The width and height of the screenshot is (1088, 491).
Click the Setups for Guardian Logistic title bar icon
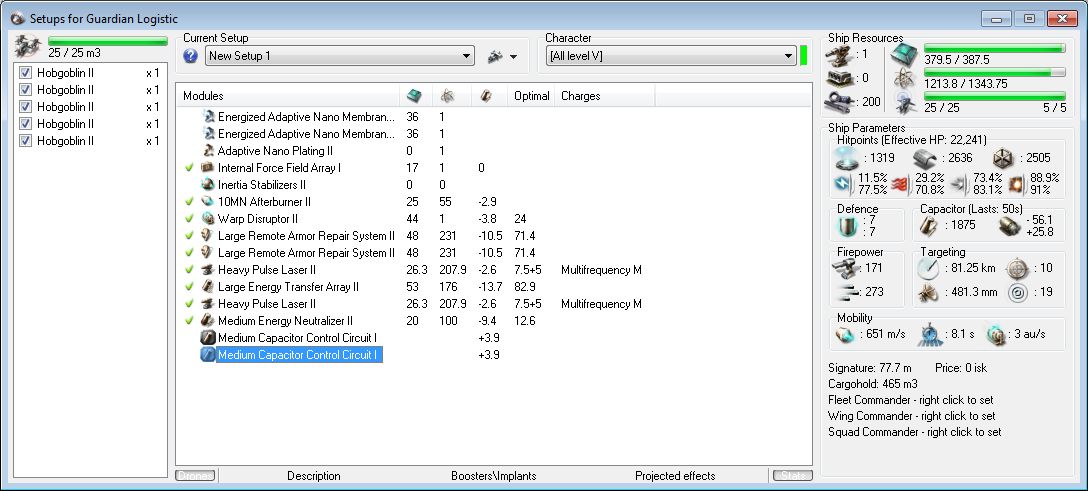pyautogui.click(x=17, y=18)
